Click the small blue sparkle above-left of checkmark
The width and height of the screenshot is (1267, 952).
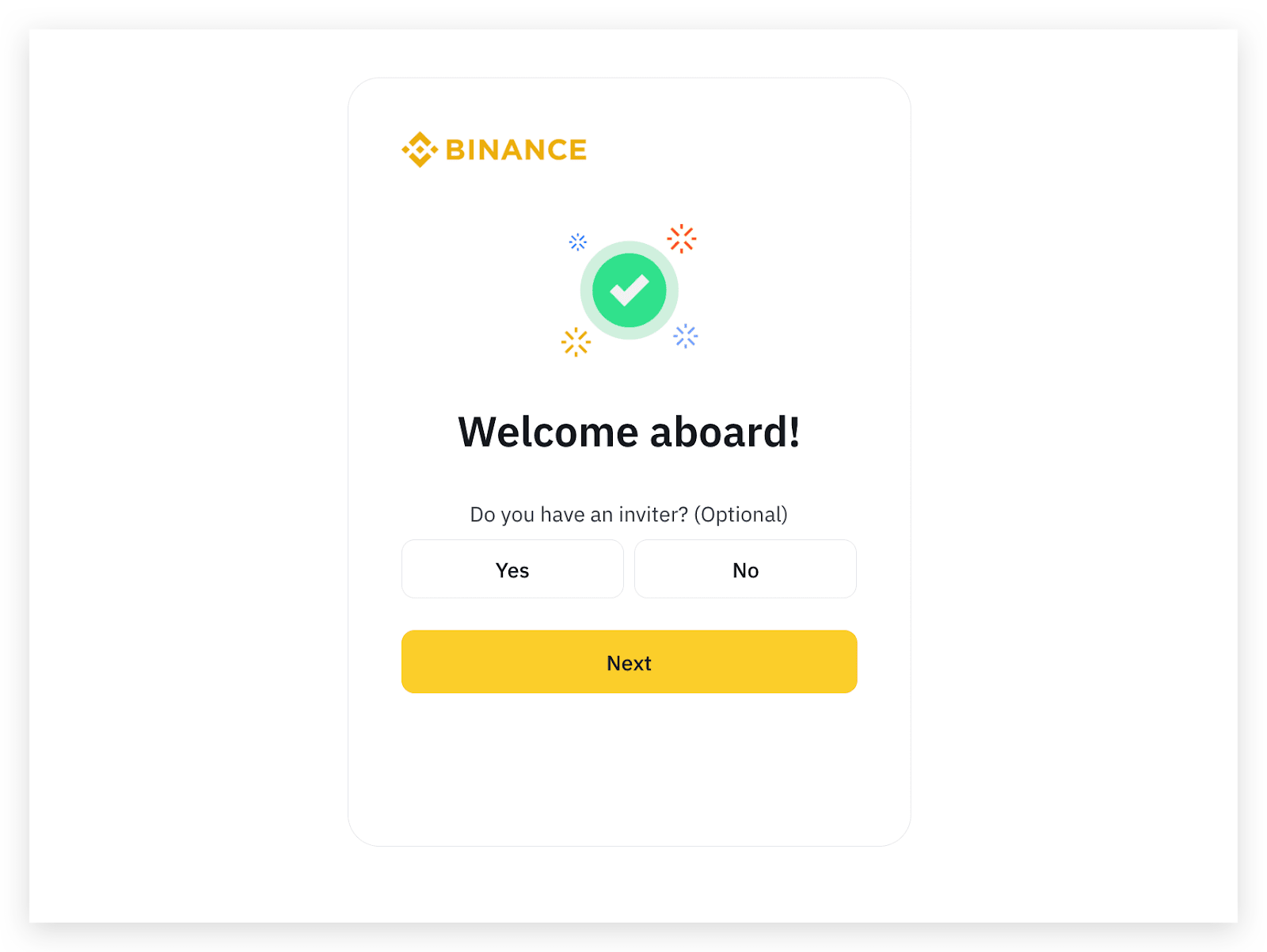(x=578, y=242)
